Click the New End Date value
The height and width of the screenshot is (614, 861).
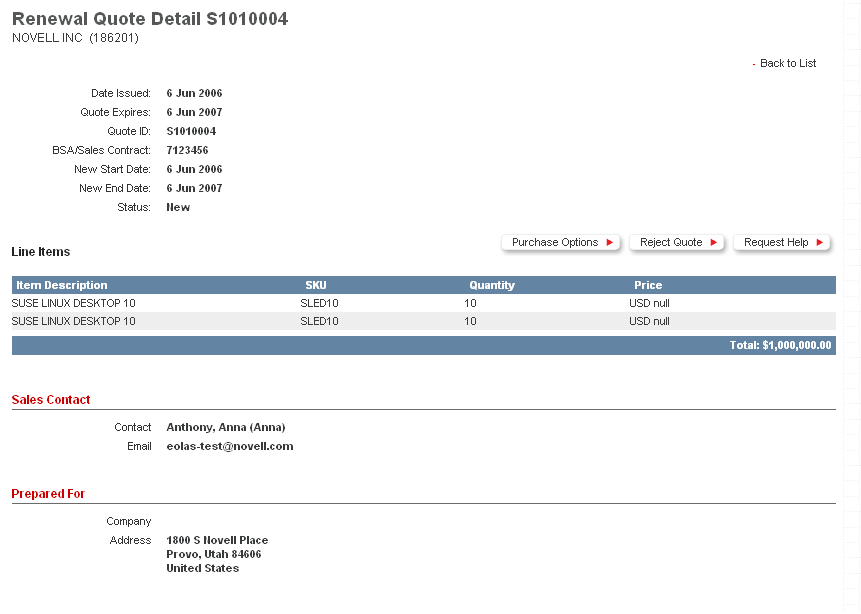pyautogui.click(x=194, y=188)
